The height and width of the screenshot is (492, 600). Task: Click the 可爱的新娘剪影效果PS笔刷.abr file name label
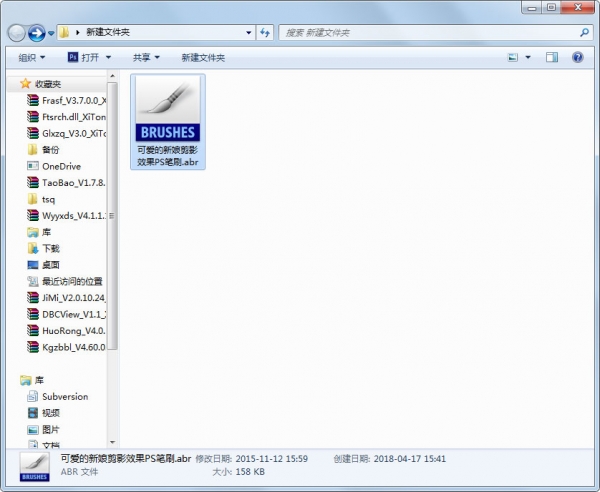coord(168,156)
